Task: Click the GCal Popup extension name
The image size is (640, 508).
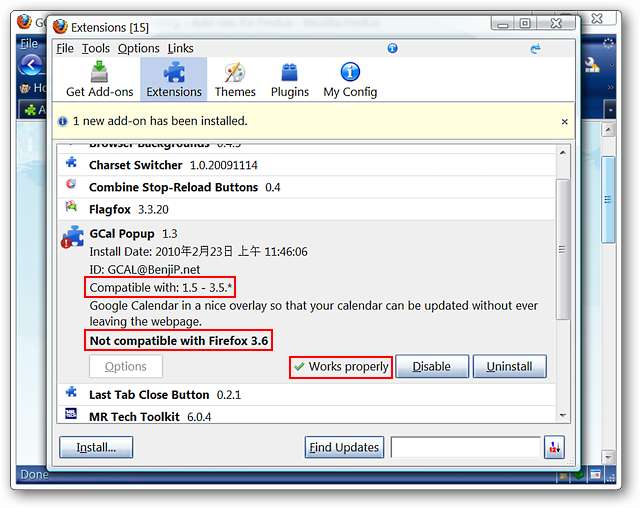Action: [122, 233]
